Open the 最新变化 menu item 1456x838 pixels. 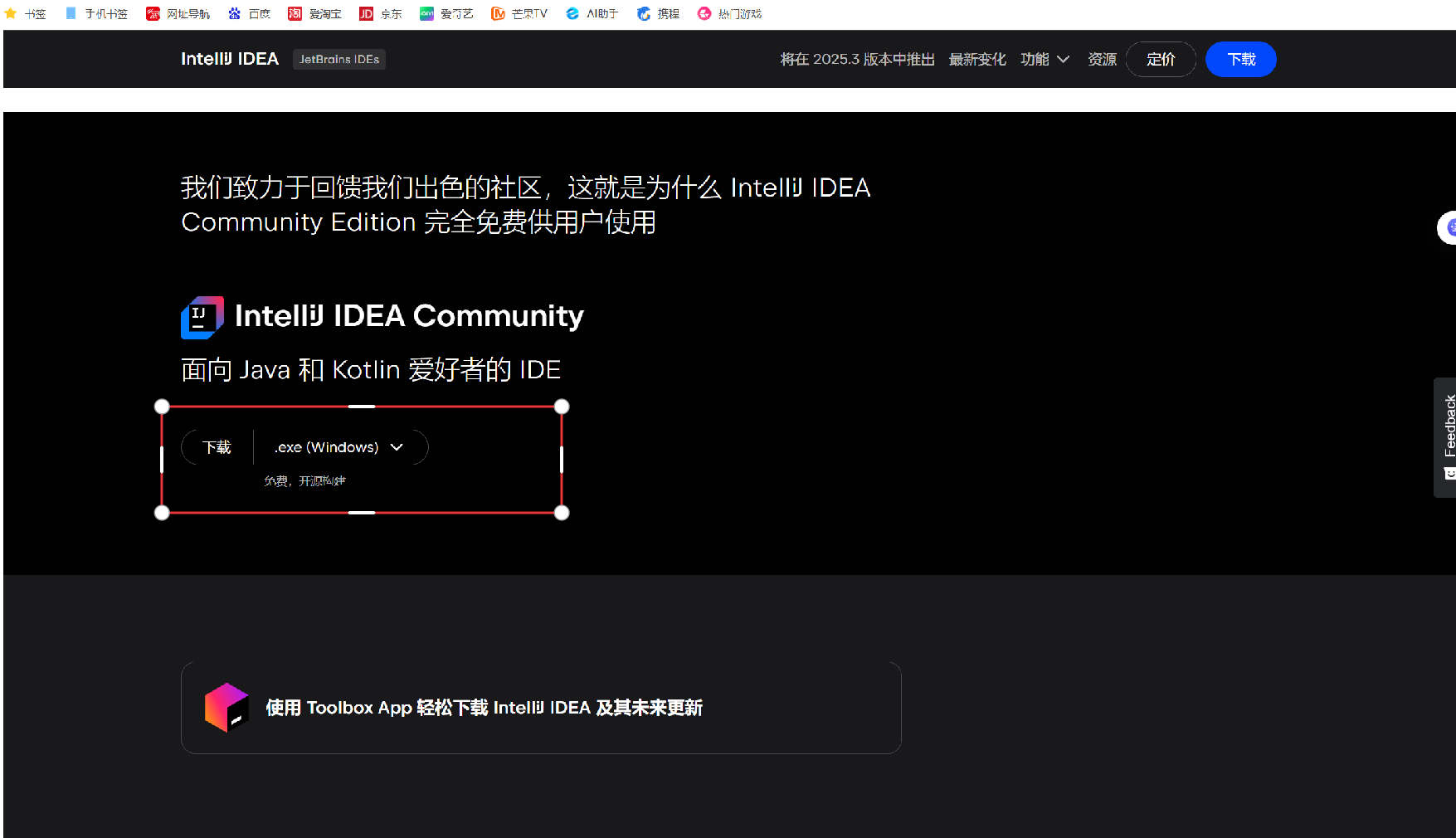977,59
